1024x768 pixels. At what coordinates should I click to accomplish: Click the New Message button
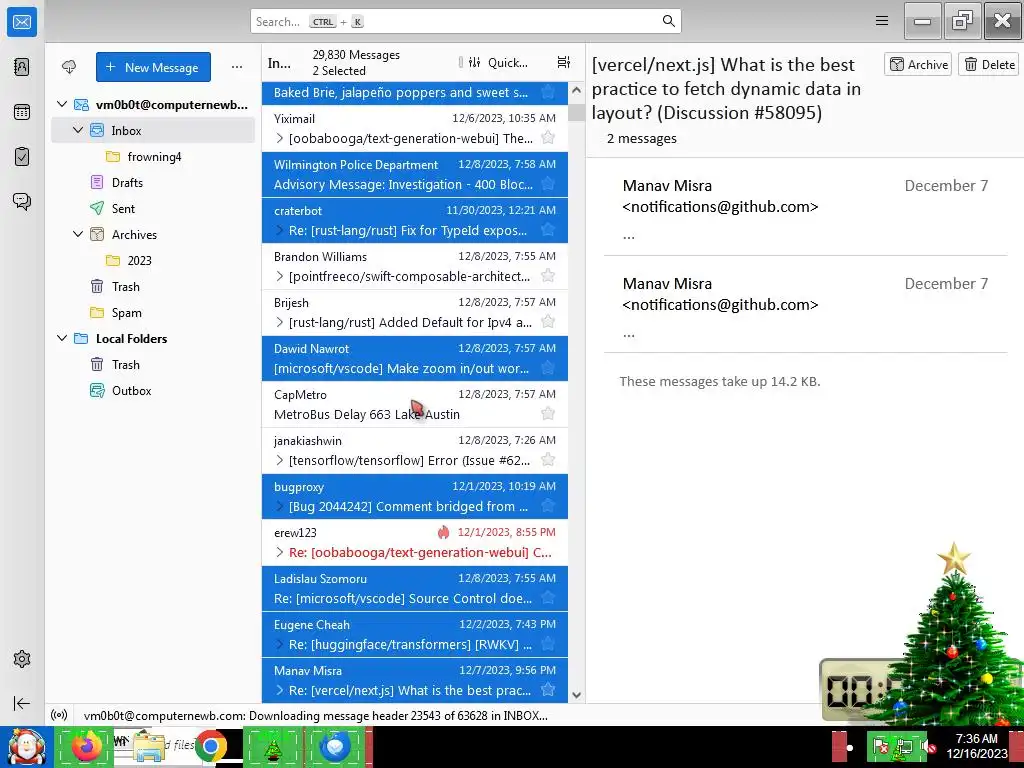(x=153, y=67)
